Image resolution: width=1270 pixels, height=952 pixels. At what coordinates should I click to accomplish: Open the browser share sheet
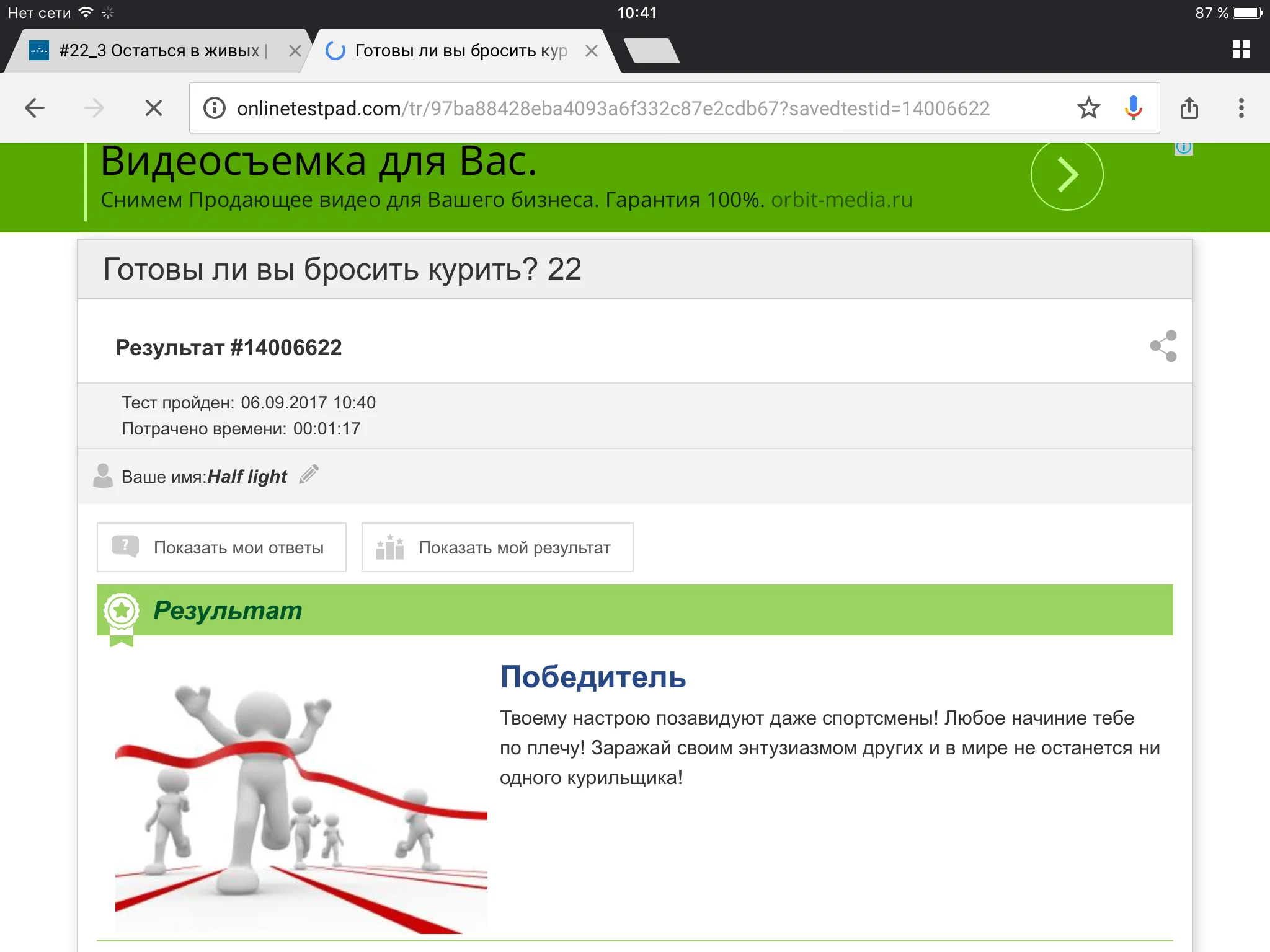(x=1189, y=108)
